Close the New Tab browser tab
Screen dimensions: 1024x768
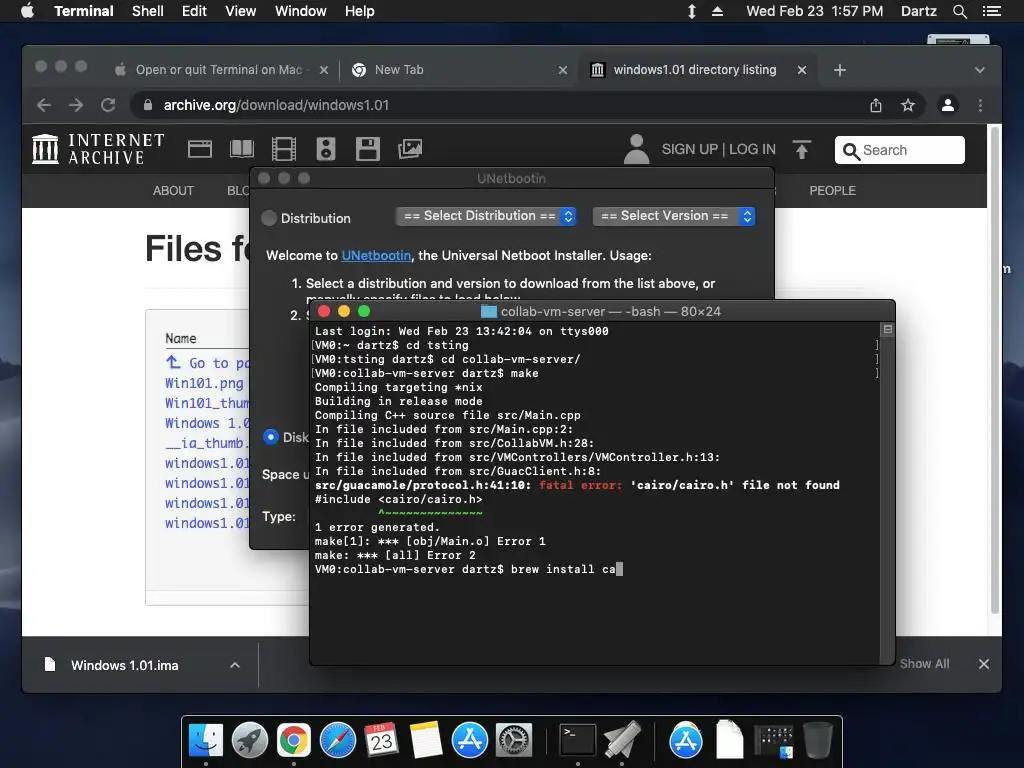click(562, 70)
